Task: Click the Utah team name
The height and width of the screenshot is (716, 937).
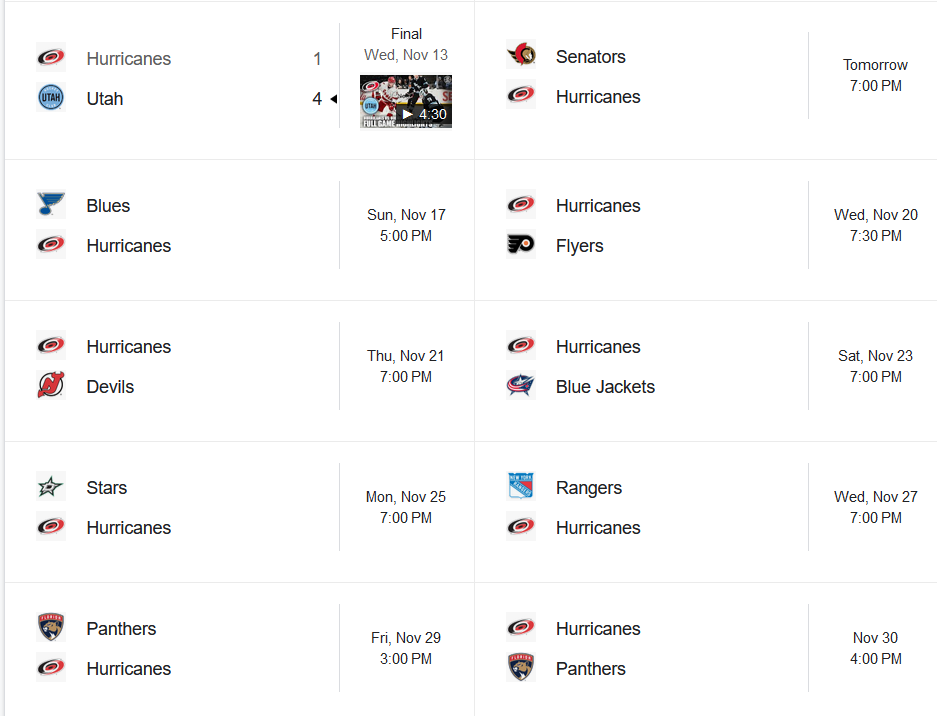Action: [x=105, y=99]
